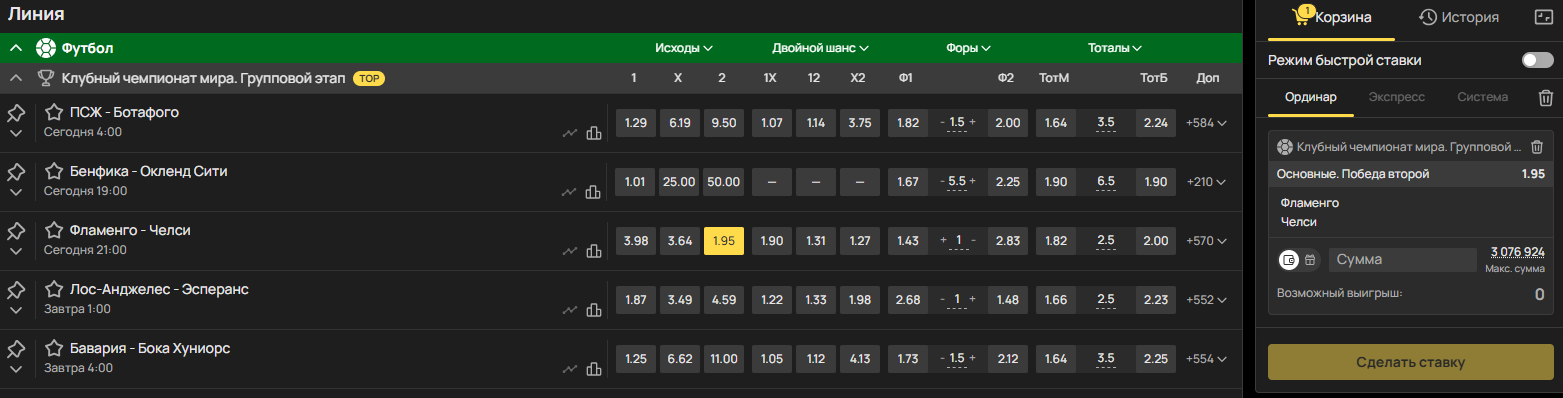The height and width of the screenshot is (398, 1563).
Task: Deselect the highlighted 1.95 odds for Челси
Action: [x=723, y=241]
